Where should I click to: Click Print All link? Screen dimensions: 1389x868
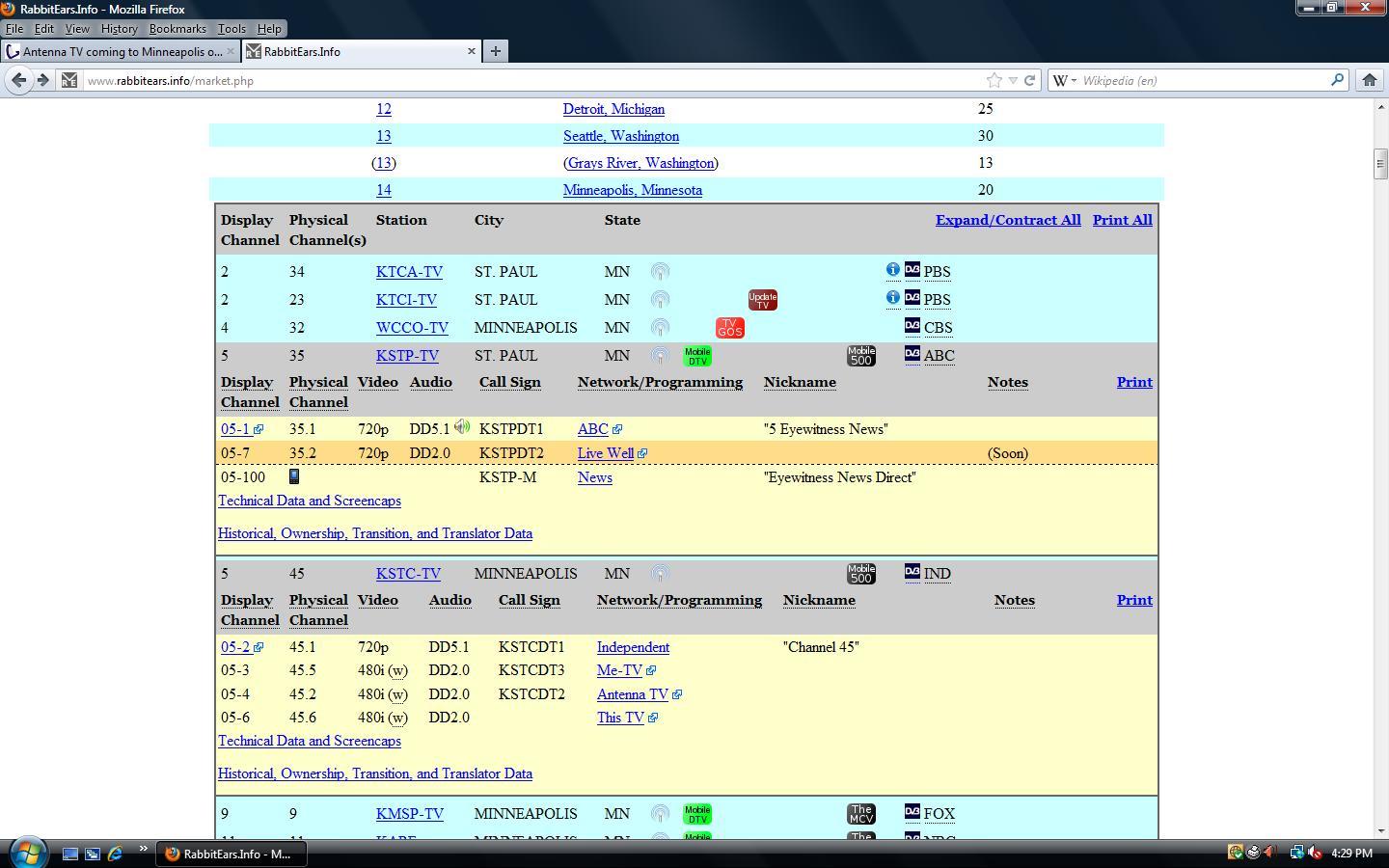[1123, 220]
